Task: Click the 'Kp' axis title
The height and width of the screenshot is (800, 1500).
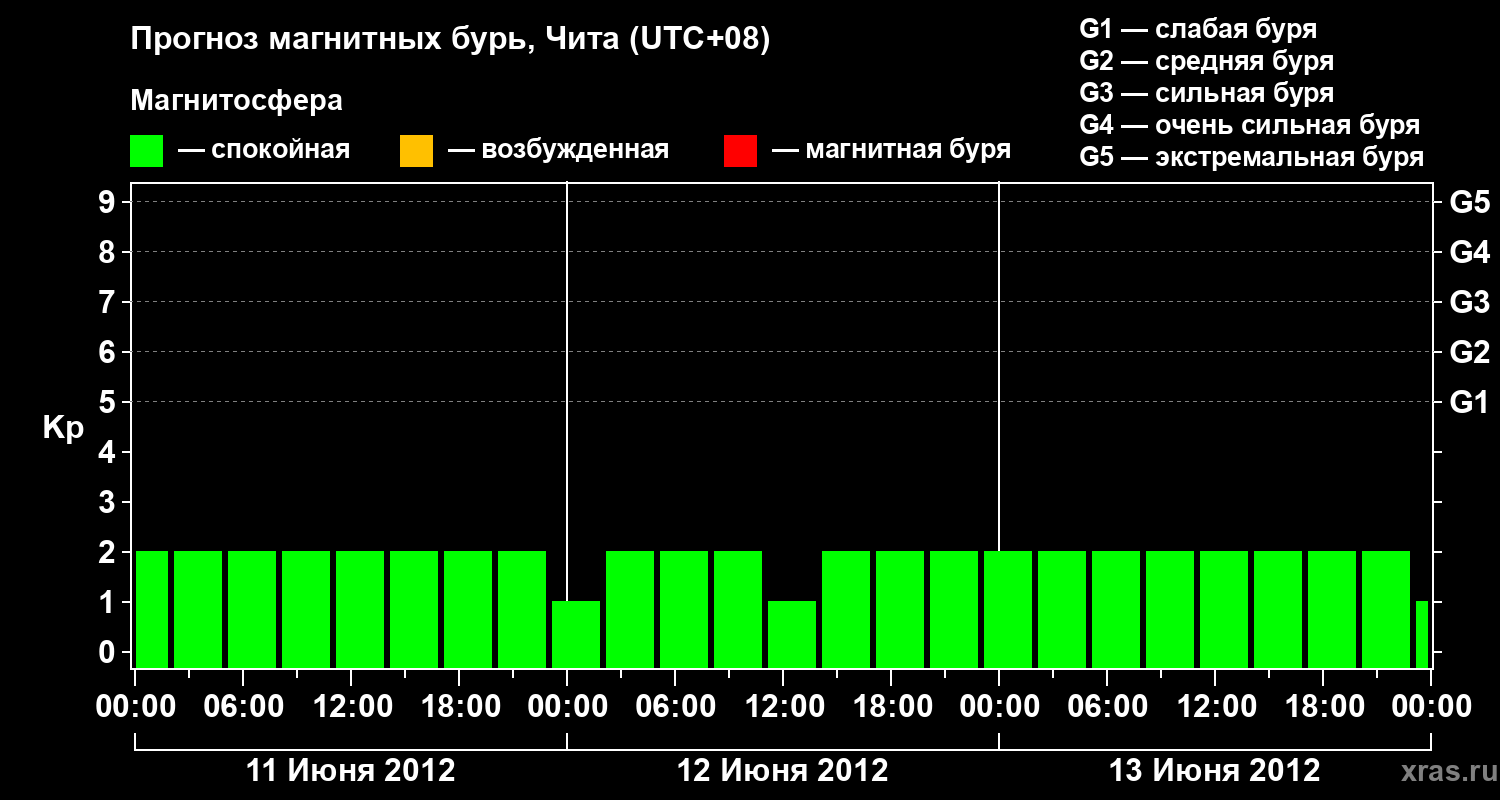Action: (63, 429)
